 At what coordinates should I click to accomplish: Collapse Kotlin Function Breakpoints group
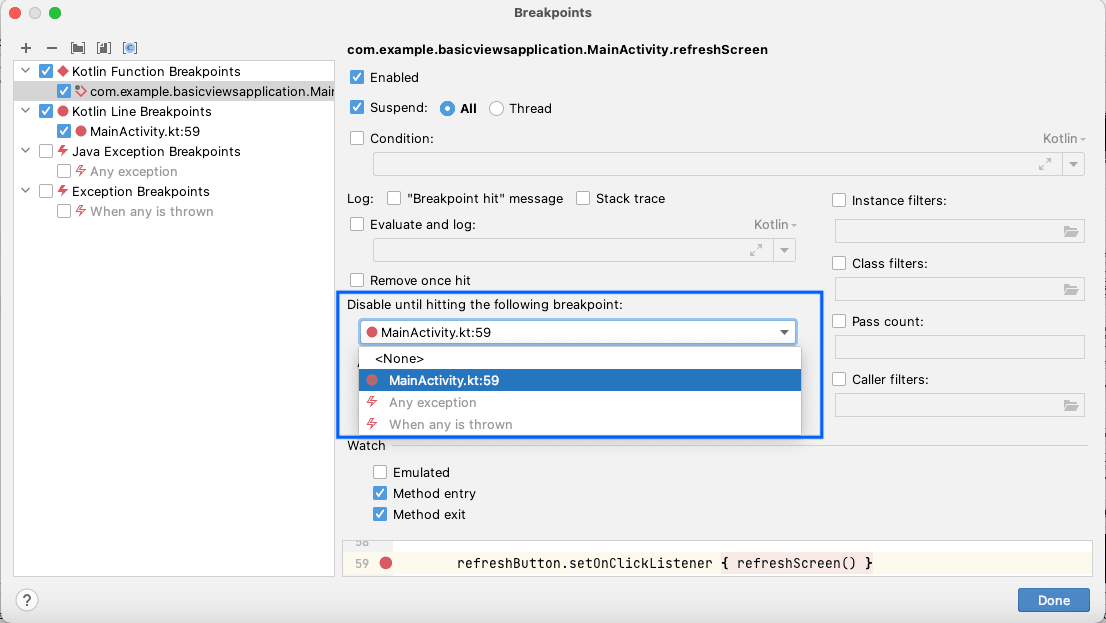tap(26, 71)
